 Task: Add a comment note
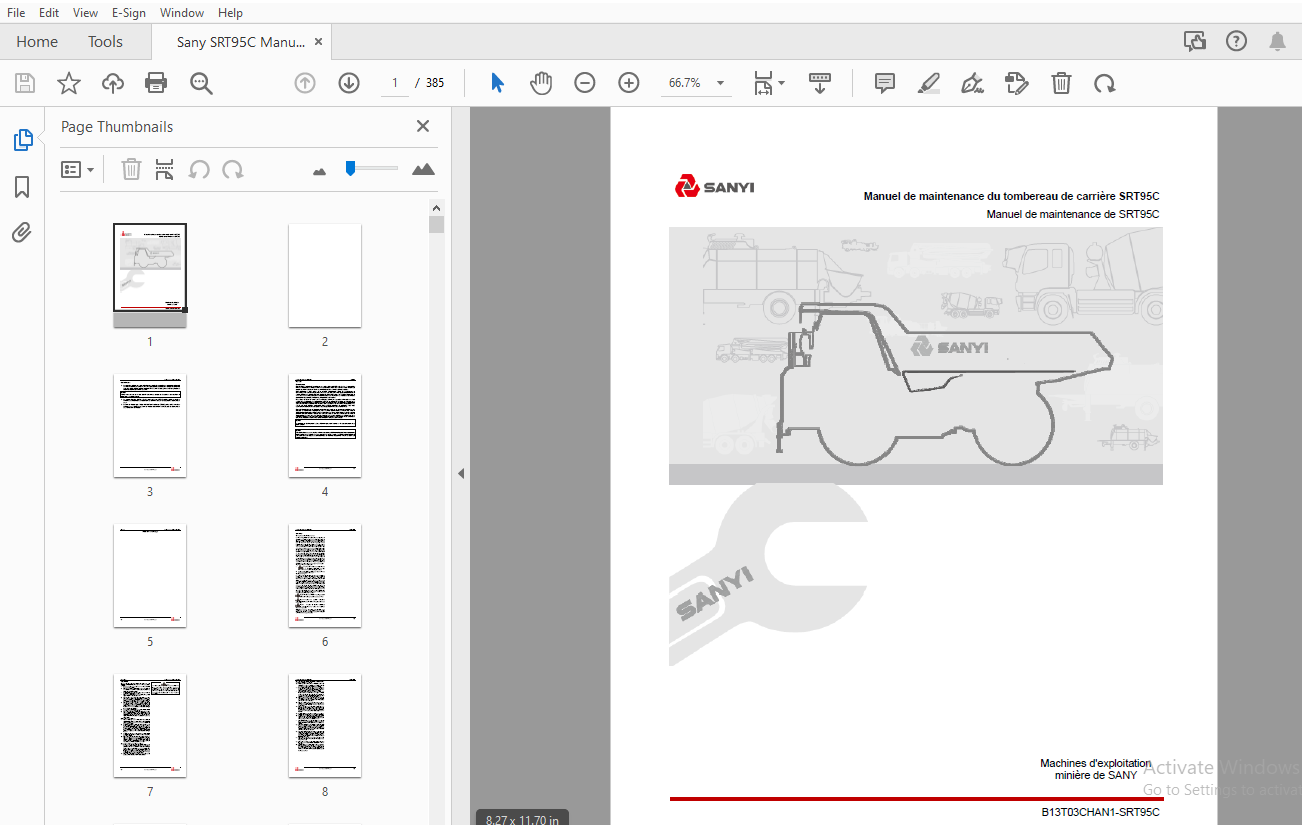tap(885, 83)
